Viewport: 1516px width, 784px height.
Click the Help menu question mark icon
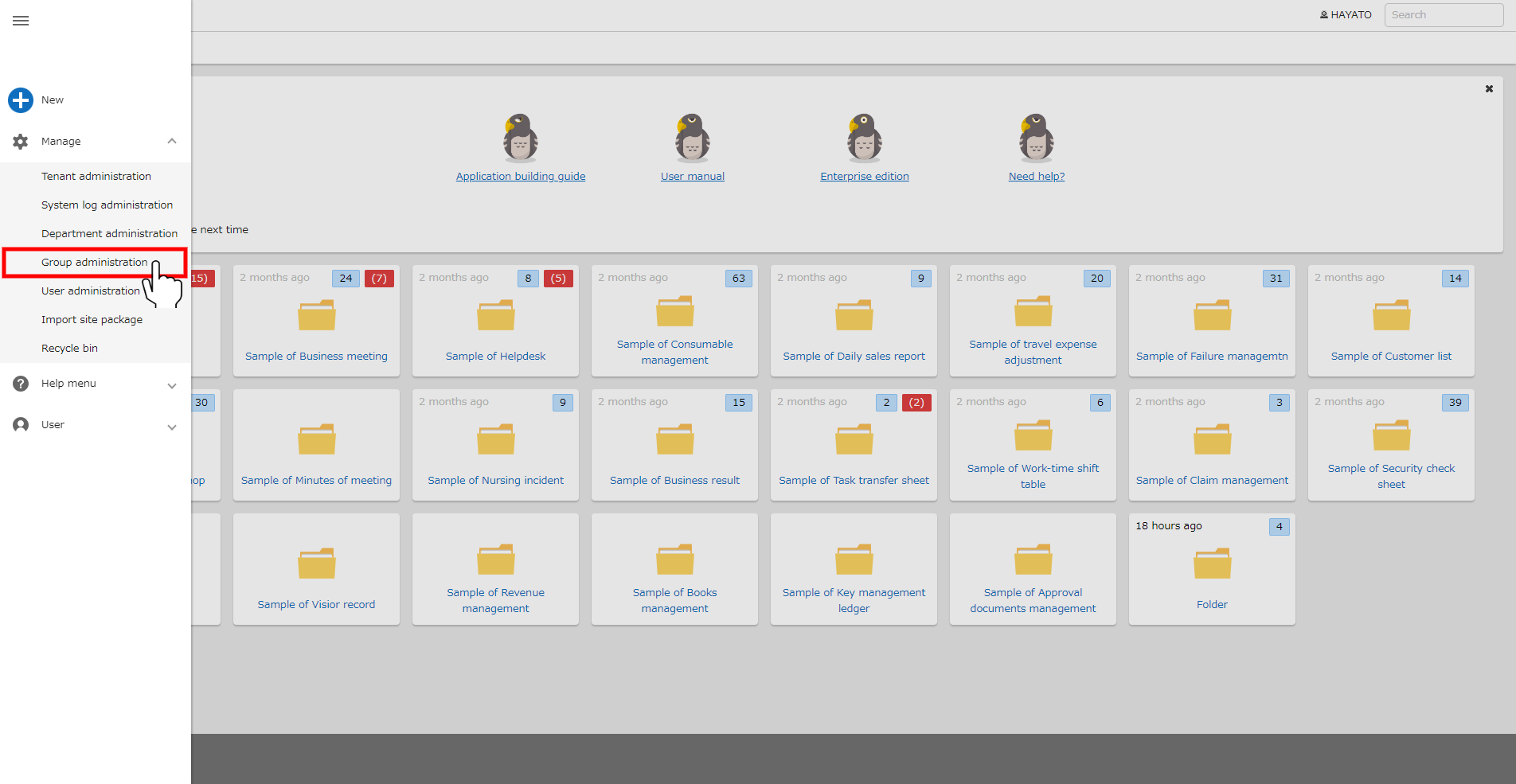21,384
